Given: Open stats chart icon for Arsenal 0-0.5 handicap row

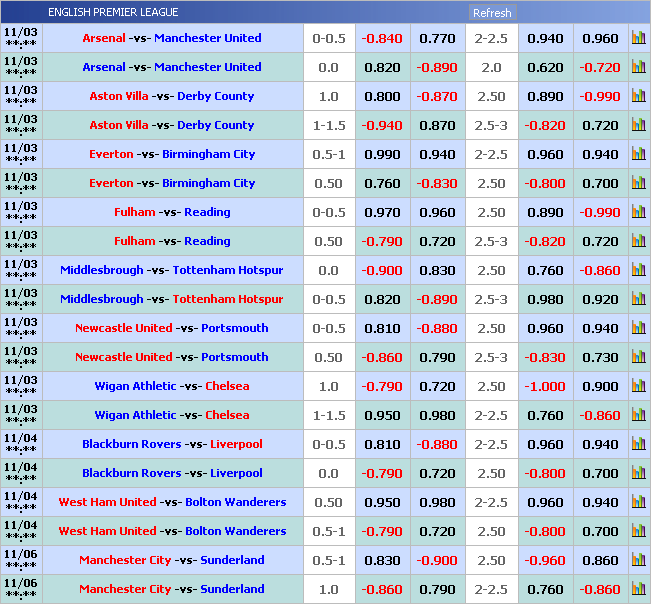Looking at the screenshot, I should click(x=638, y=39).
